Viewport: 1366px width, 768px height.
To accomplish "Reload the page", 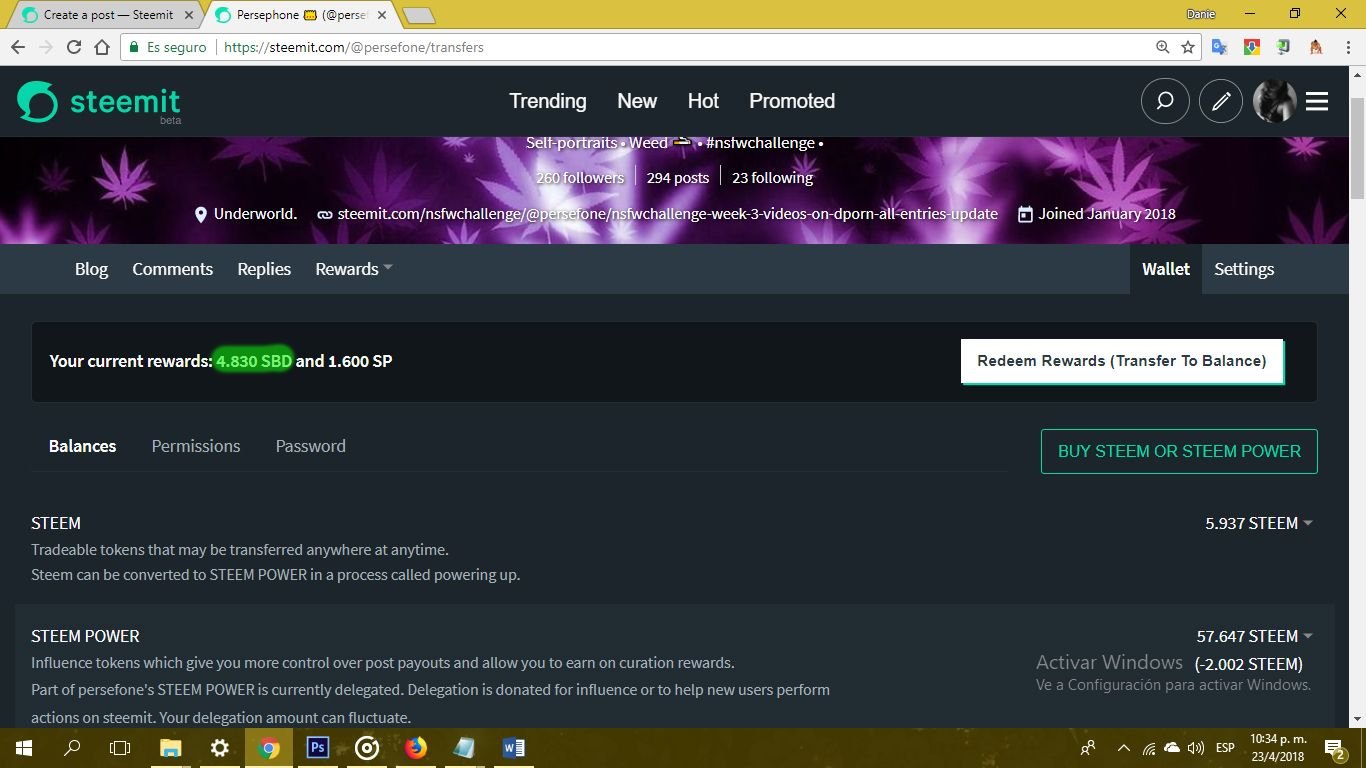I will point(73,47).
